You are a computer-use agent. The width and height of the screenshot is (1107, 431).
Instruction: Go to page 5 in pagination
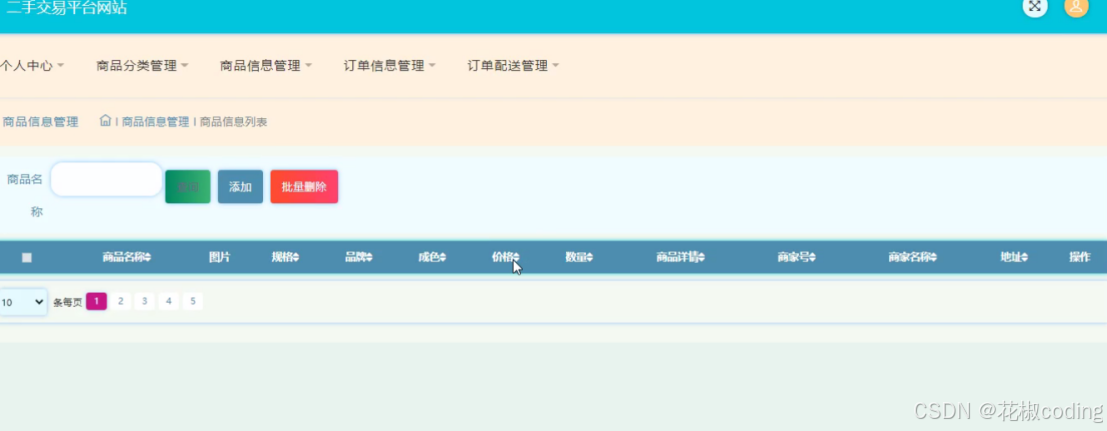click(193, 302)
